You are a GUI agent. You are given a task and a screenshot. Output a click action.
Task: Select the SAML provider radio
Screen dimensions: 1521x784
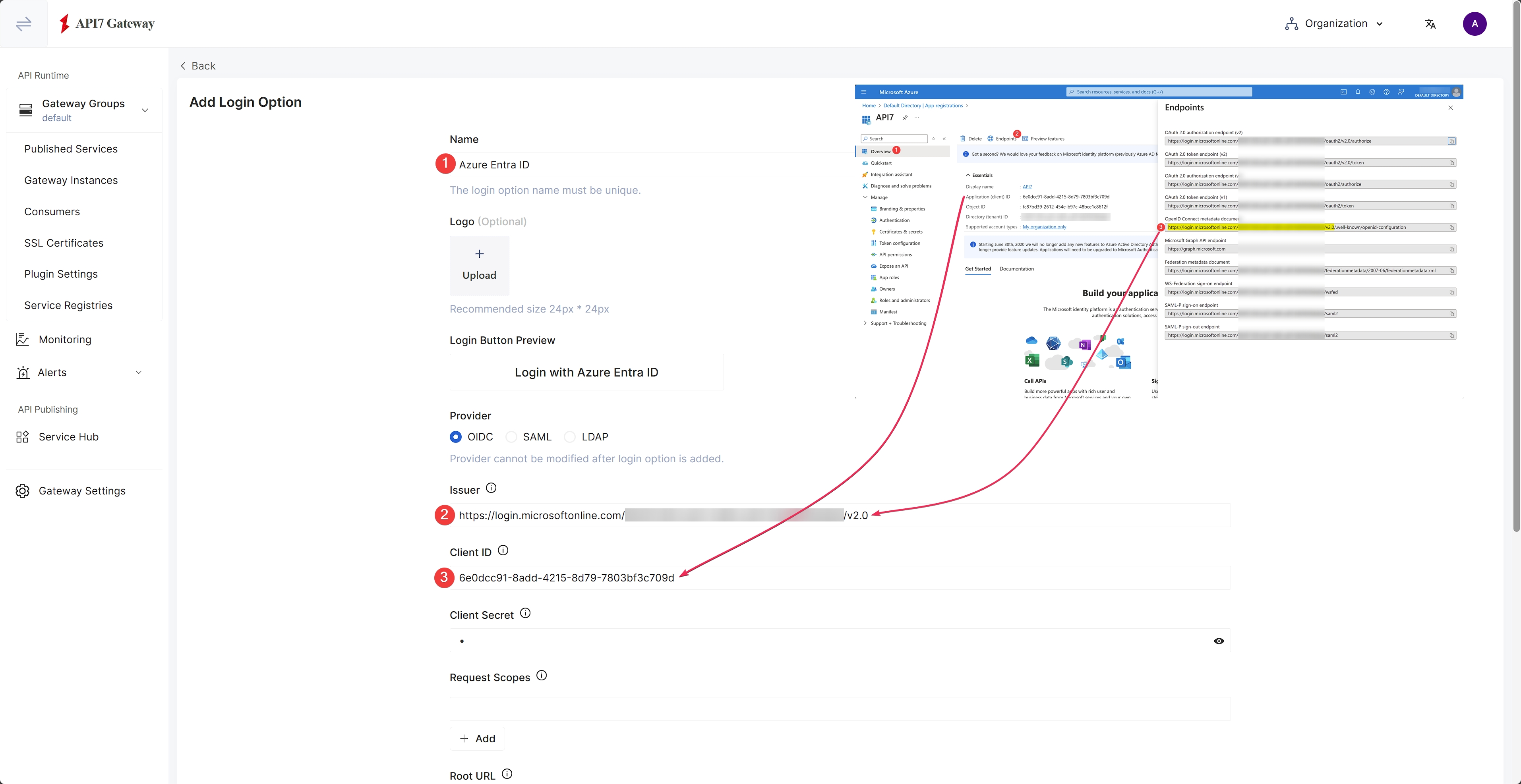(x=511, y=437)
